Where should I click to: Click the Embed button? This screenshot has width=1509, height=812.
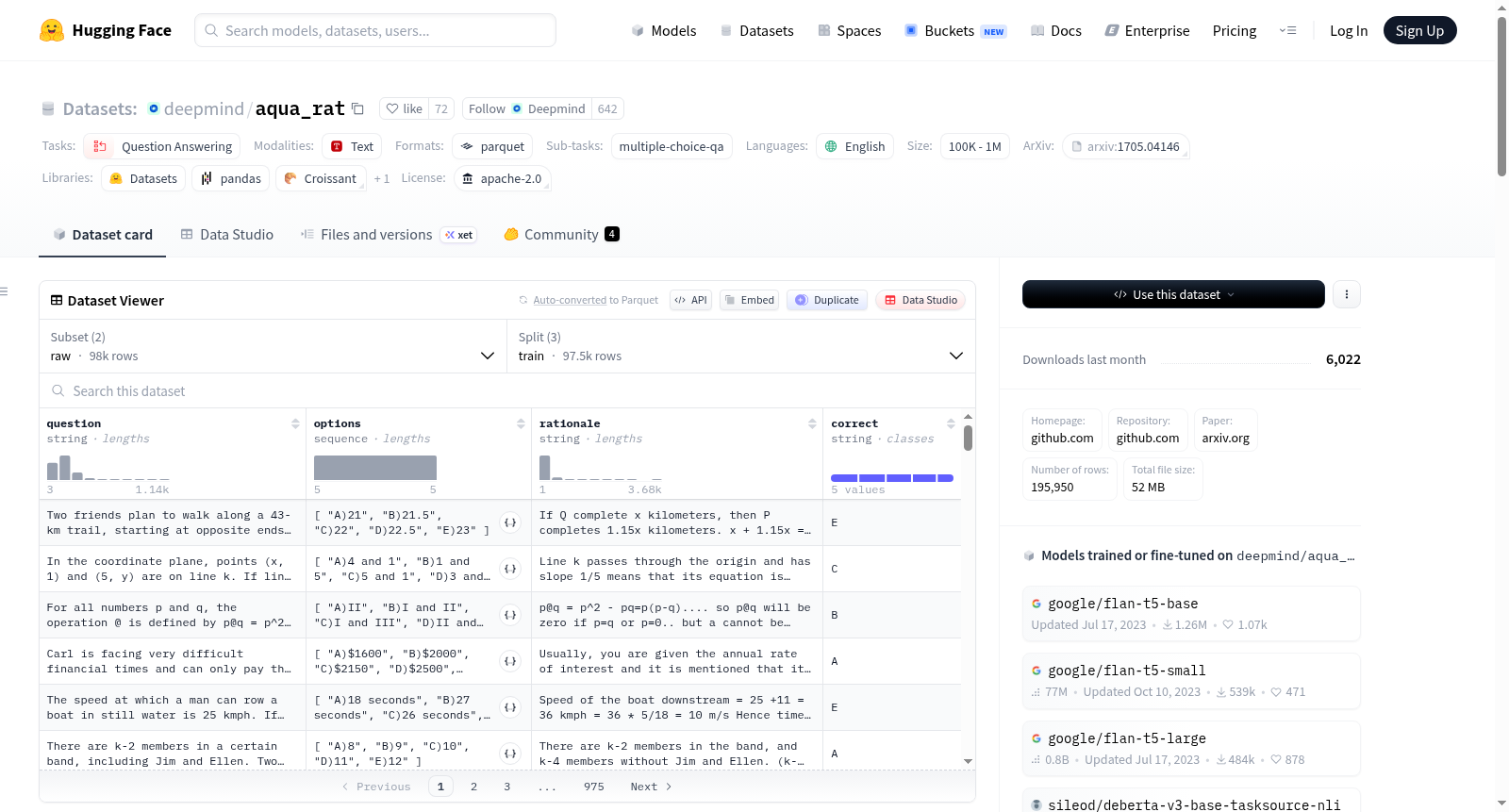pyautogui.click(x=749, y=300)
